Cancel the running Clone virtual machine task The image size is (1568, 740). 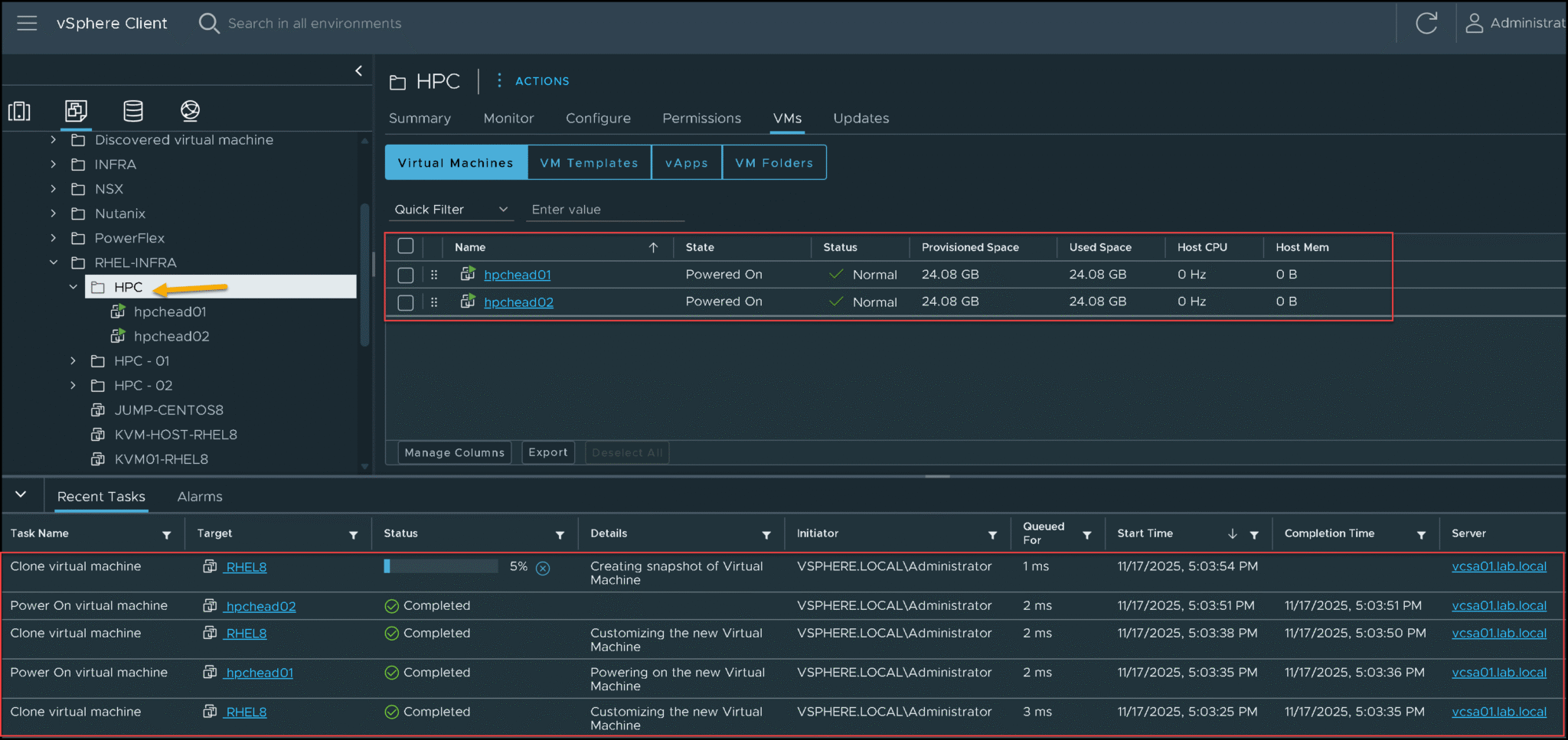click(543, 568)
